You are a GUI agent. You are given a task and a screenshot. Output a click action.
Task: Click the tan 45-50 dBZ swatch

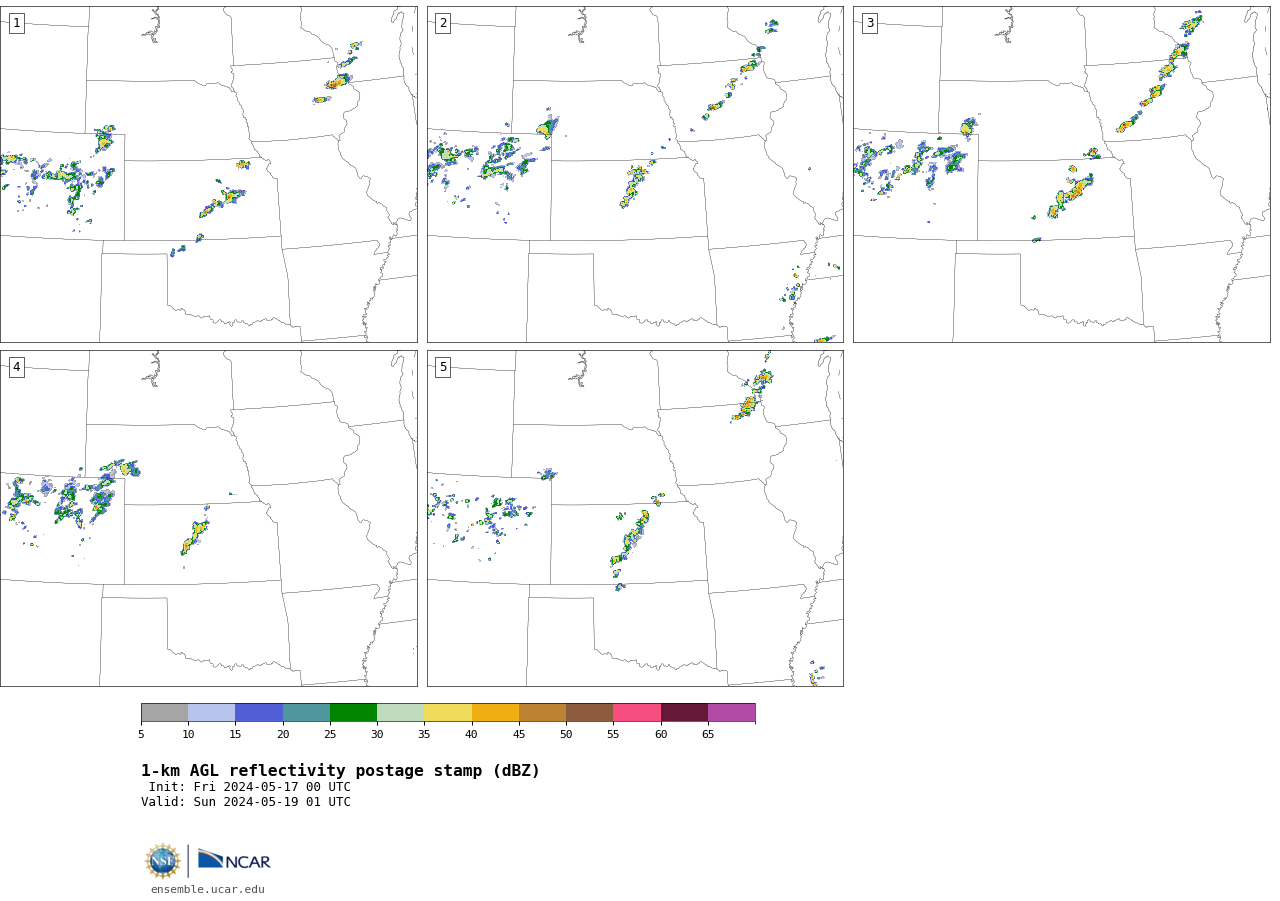coord(542,712)
